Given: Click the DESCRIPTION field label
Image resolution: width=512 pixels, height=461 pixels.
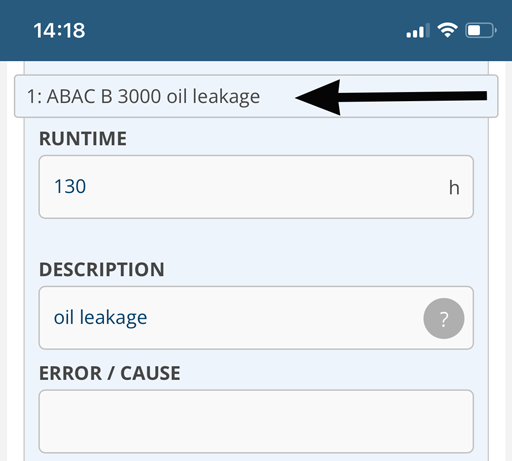Looking at the screenshot, I should point(102,269).
